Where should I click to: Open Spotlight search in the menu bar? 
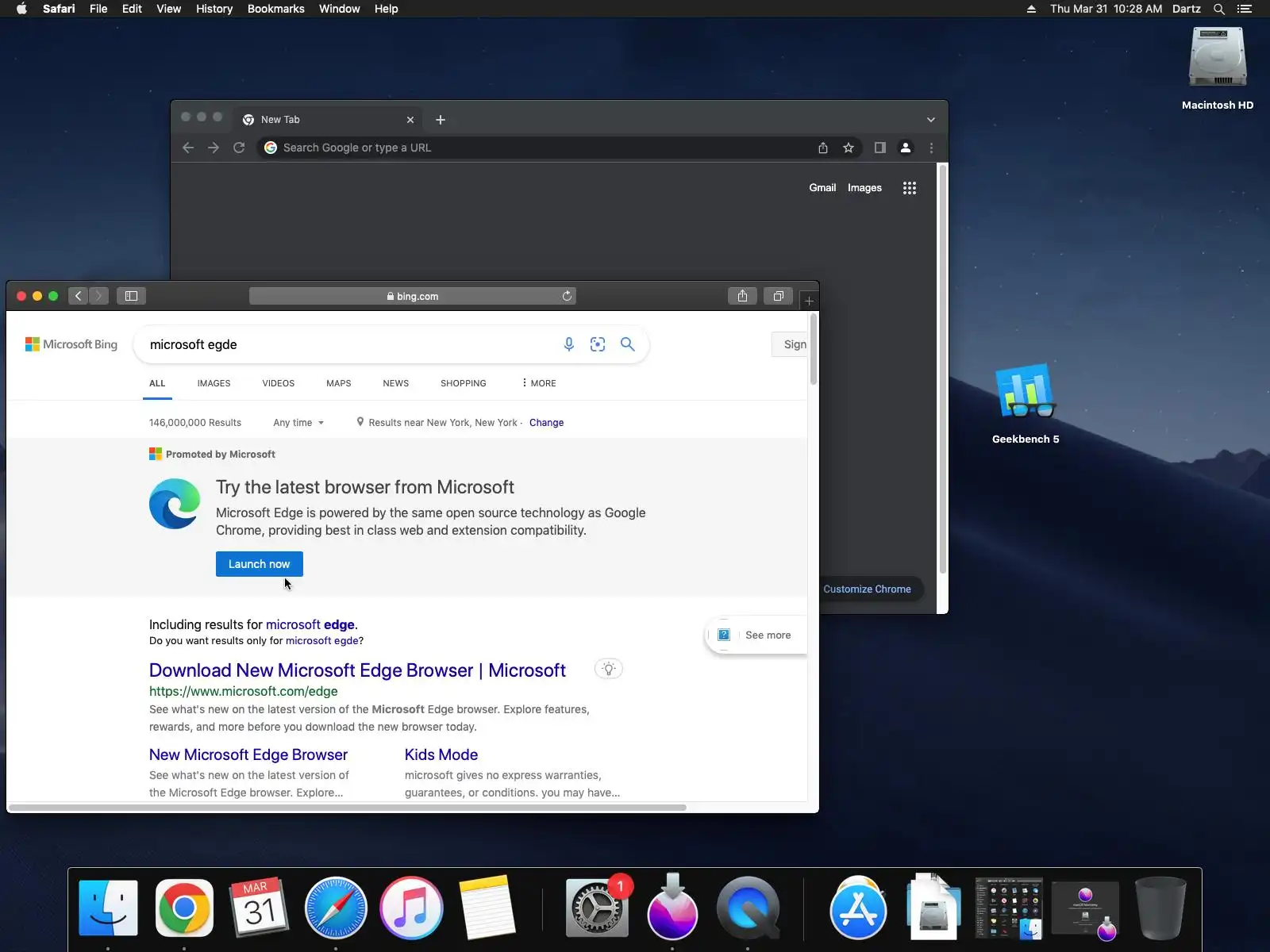pyautogui.click(x=1219, y=9)
